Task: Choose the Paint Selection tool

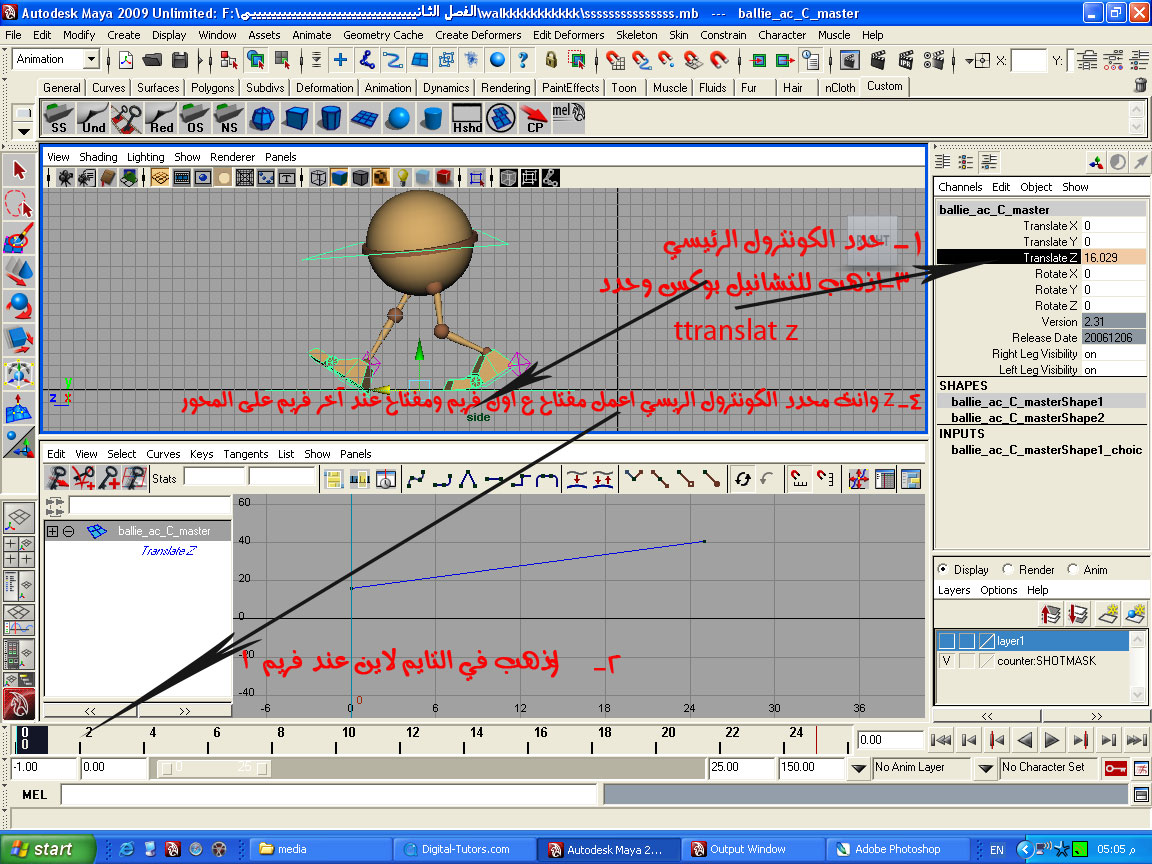Action: pos(19,238)
